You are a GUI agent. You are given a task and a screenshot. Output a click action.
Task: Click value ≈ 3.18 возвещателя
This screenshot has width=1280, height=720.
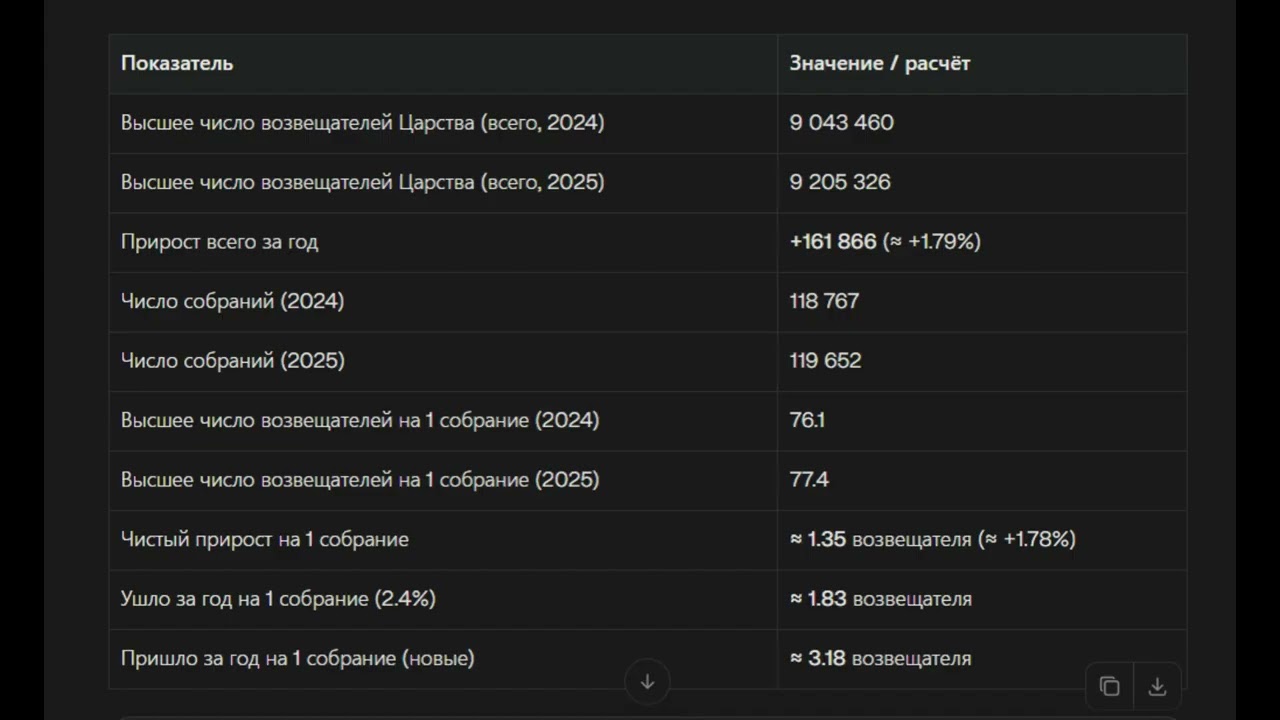[x=880, y=658]
